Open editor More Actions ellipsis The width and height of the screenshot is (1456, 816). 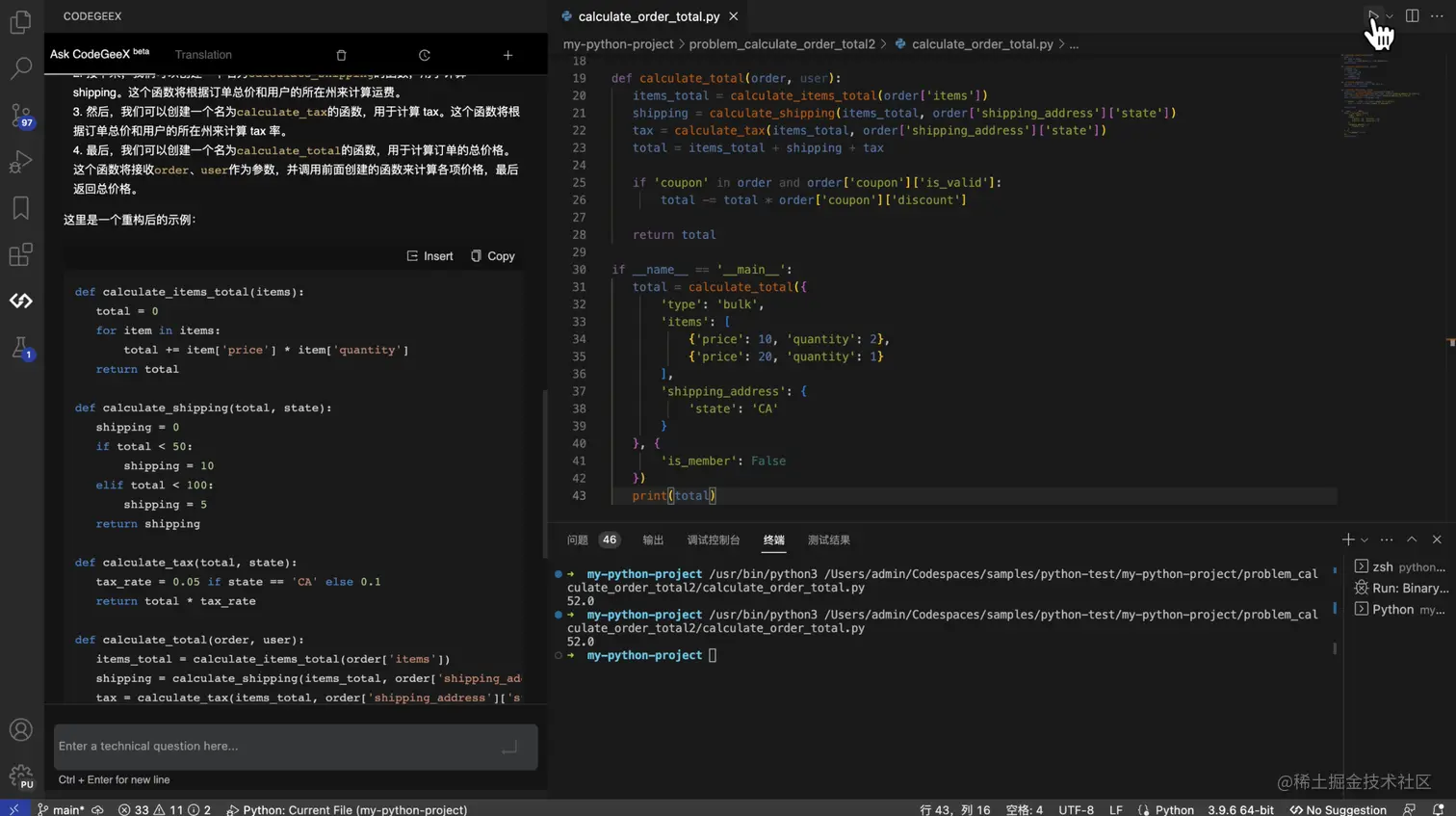pos(1437,16)
